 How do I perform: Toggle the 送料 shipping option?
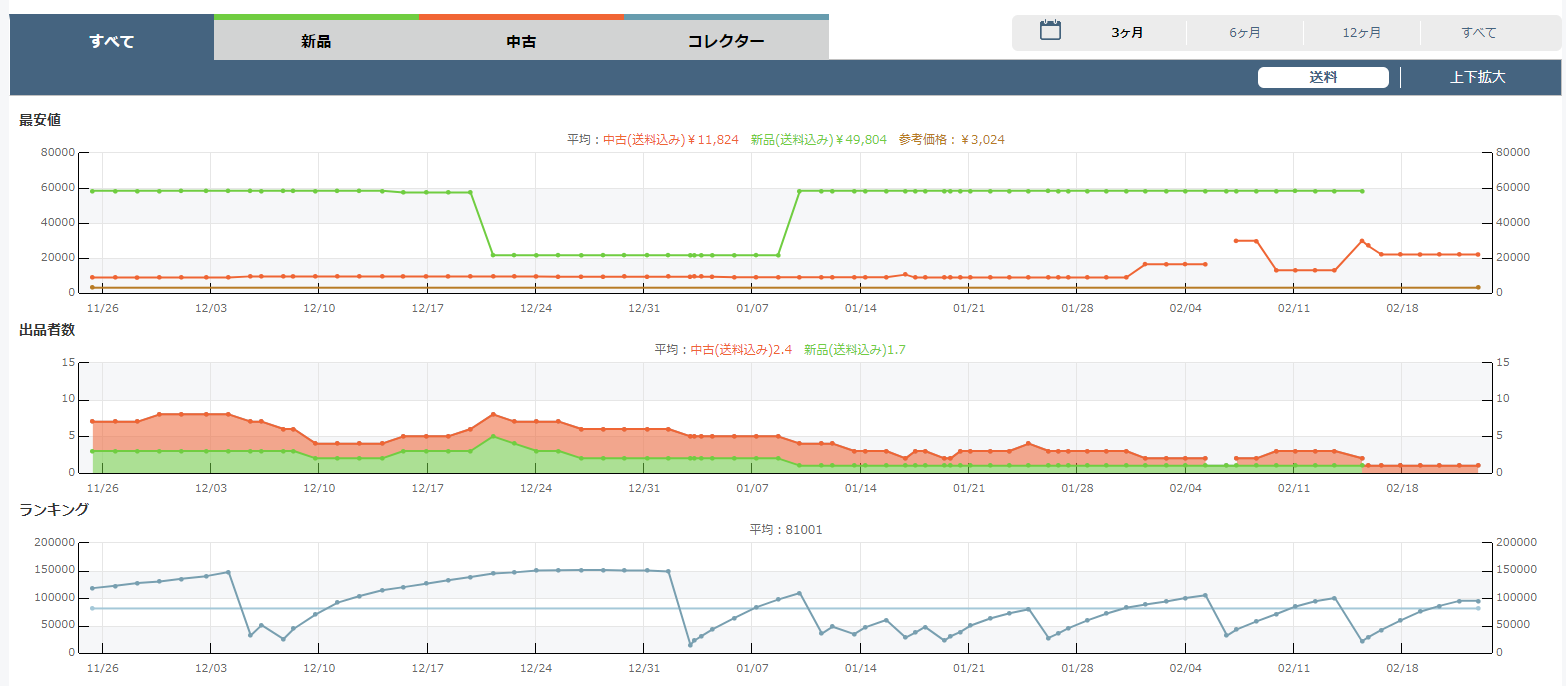click(x=1323, y=77)
